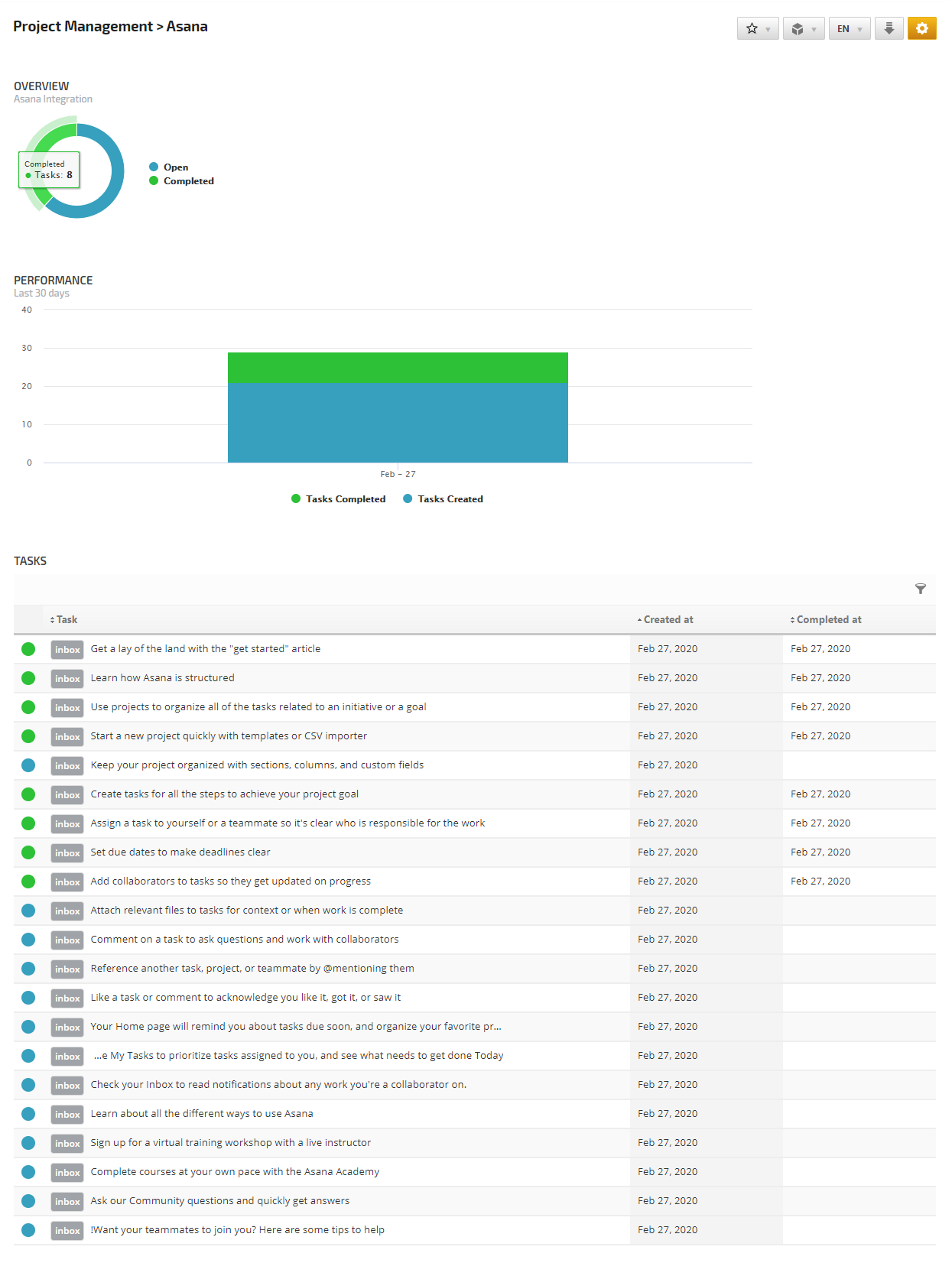The width and height of the screenshot is (952, 1263).
Task: Click status dot for 'Like a task or comment' row
Action: point(28,998)
